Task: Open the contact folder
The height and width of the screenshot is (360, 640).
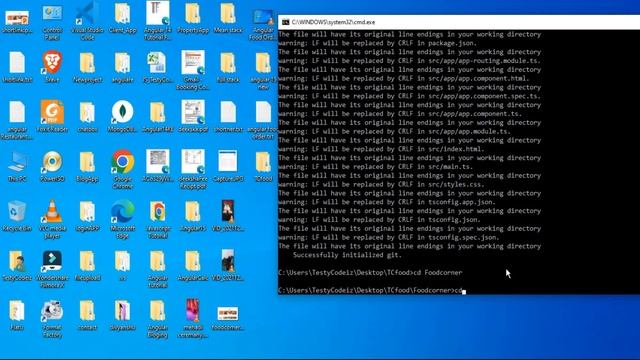Action: coord(87,315)
